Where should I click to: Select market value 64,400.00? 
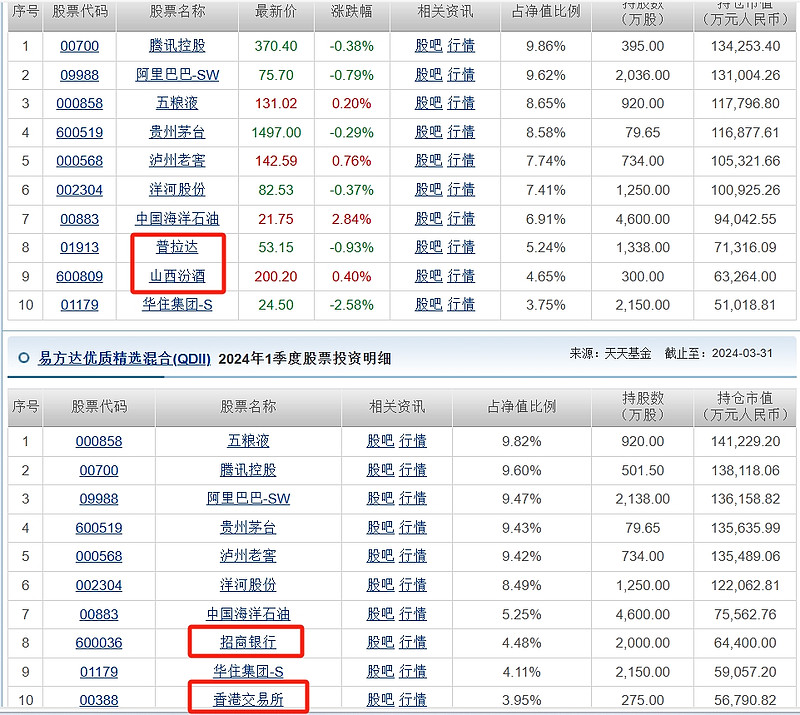tap(745, 643)
